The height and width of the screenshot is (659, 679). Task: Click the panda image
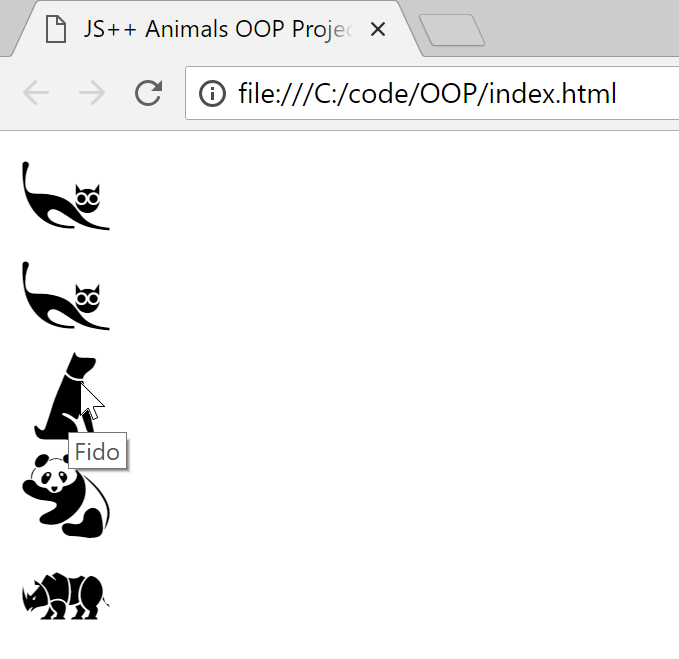click(66, 496)
